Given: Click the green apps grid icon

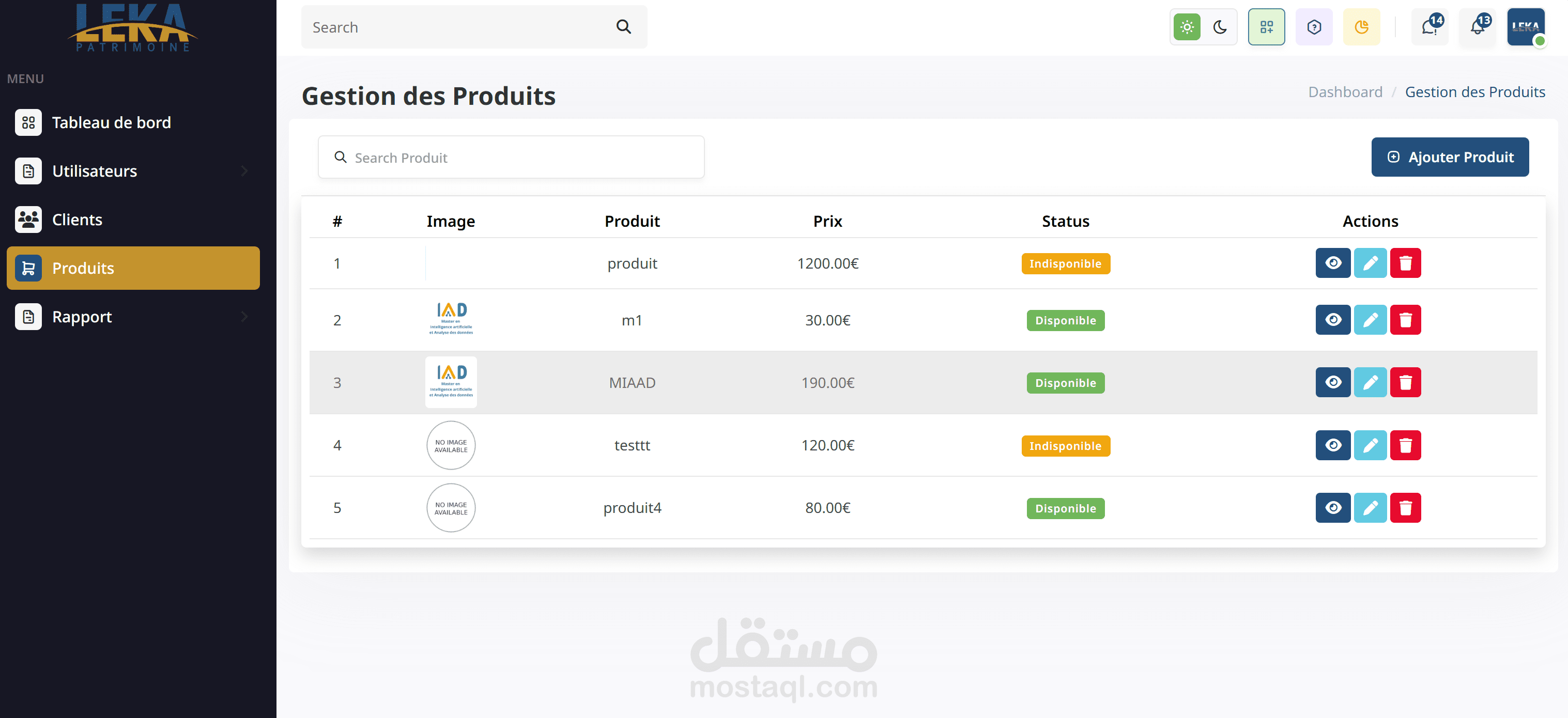Looking at the screenshot, I should (x=1266, y=27).
